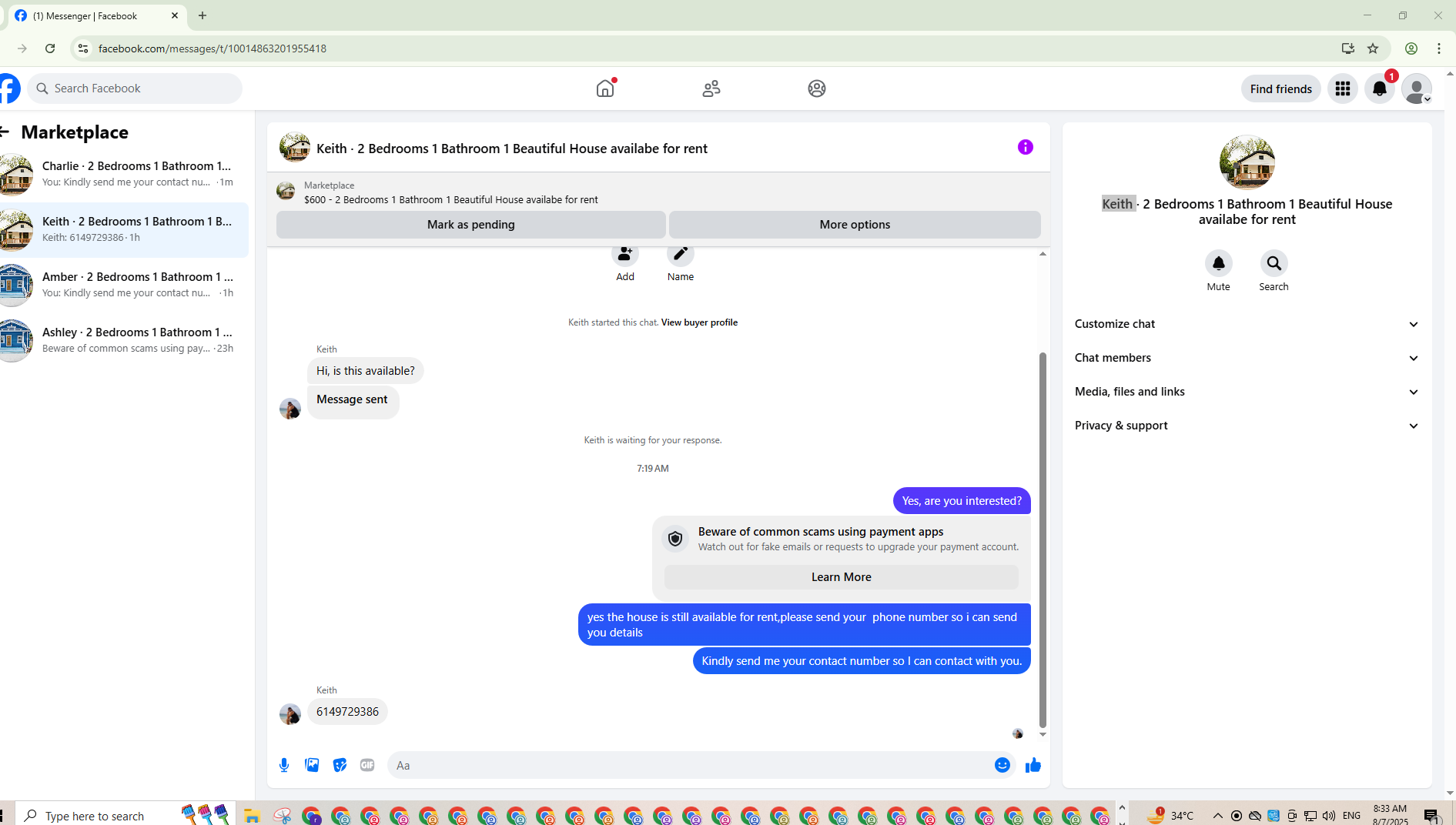The image size is (1456, 825).
Task: Send a thumbs-up like
Action: [x=1033, y=765]
